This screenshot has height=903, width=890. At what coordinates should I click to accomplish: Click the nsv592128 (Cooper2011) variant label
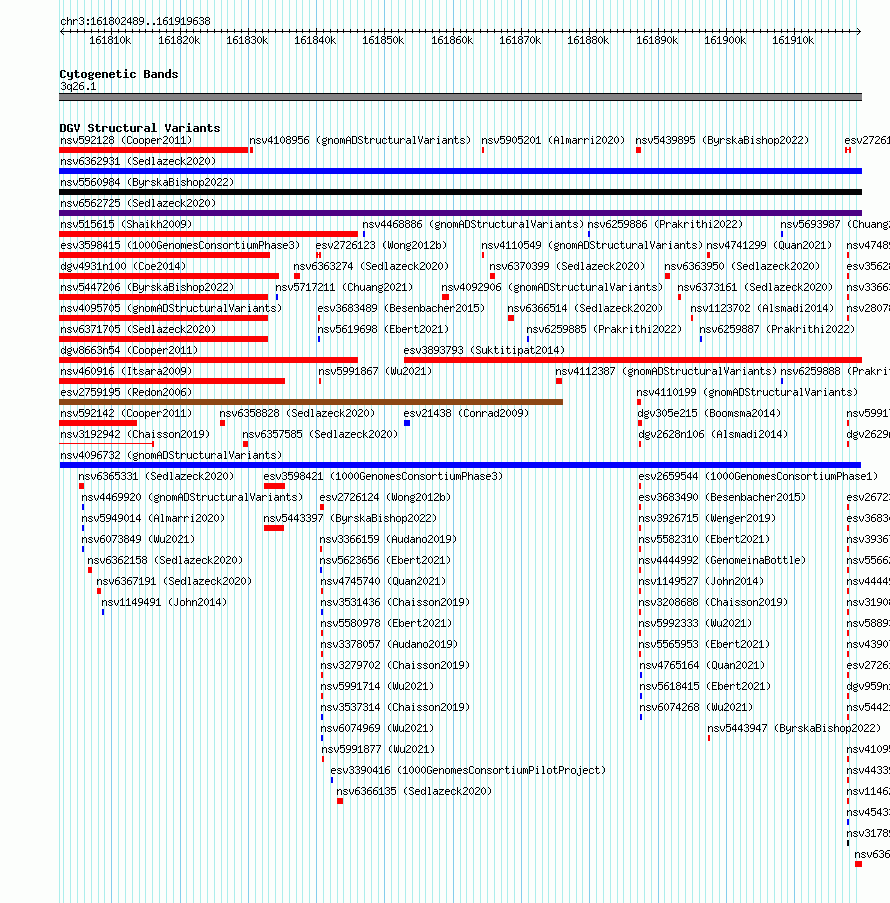pyautogui.click(x=126, y=140)
